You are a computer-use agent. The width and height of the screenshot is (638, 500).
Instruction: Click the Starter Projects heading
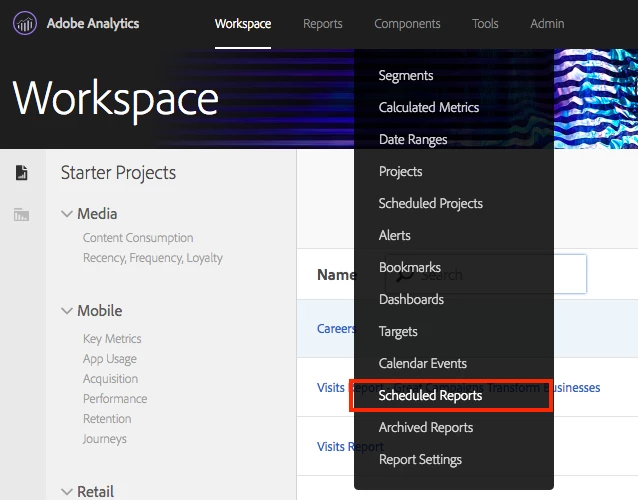pyautogui.click(x=118, y=173)
